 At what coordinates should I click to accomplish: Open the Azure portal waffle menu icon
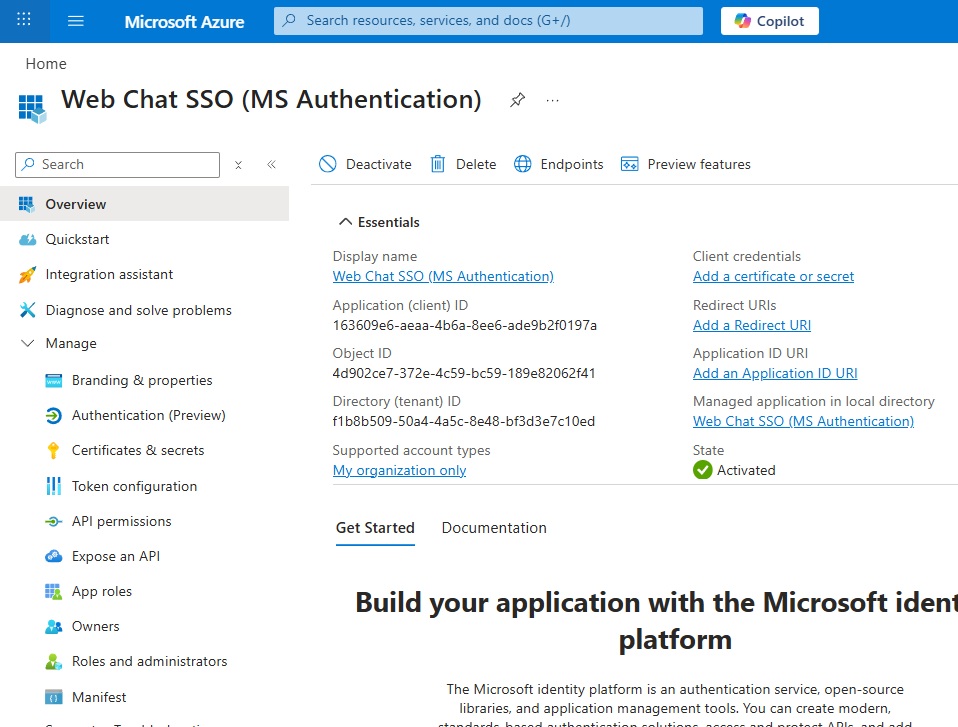click(24, 20)
